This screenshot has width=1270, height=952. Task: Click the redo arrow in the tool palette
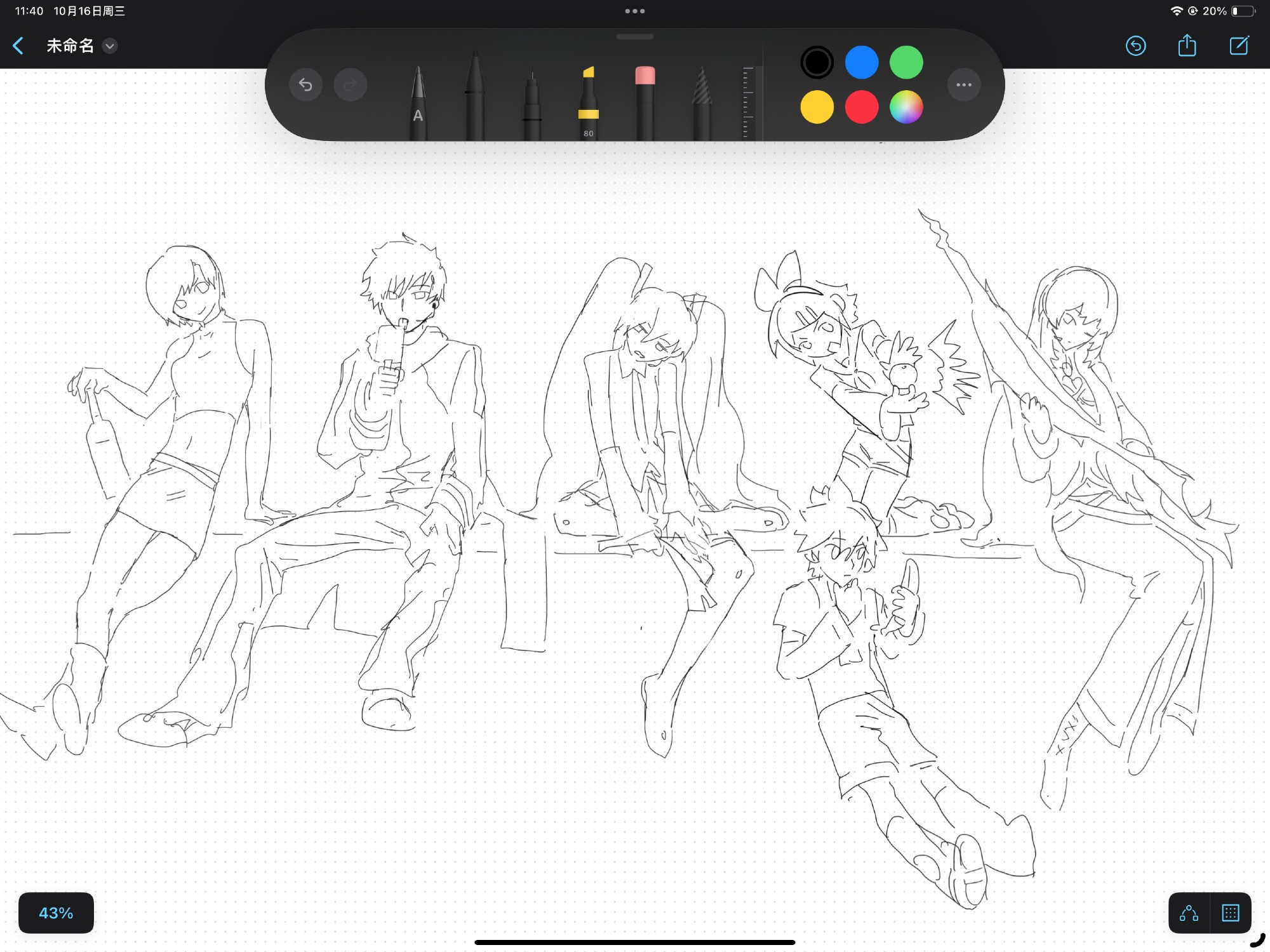[350, 84]
